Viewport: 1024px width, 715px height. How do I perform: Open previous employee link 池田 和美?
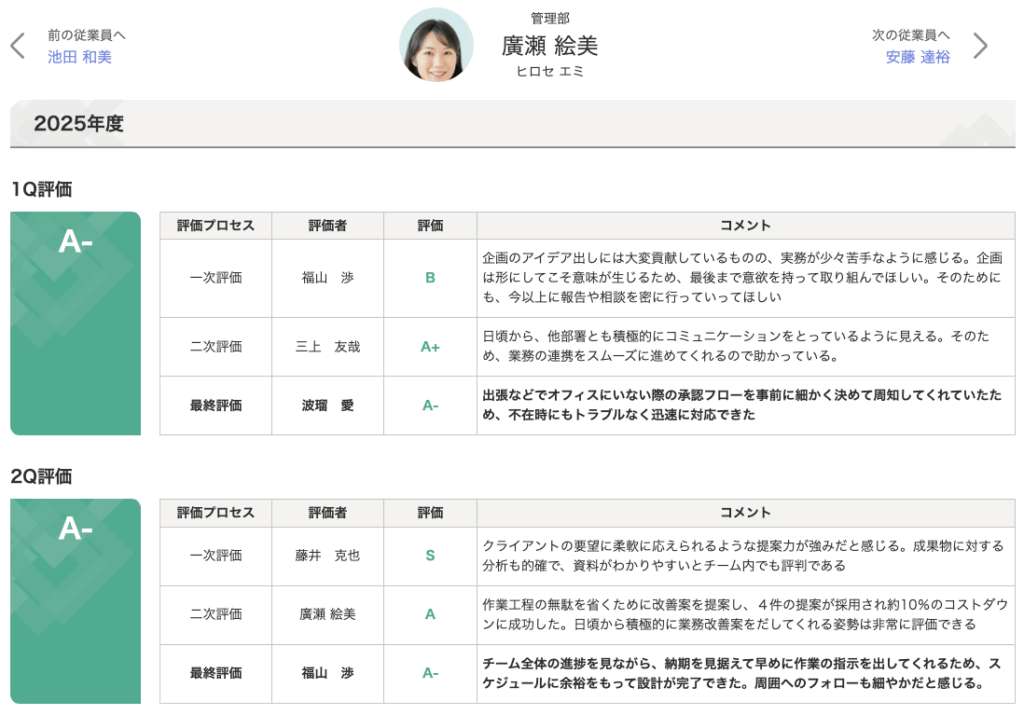(80, 57)
